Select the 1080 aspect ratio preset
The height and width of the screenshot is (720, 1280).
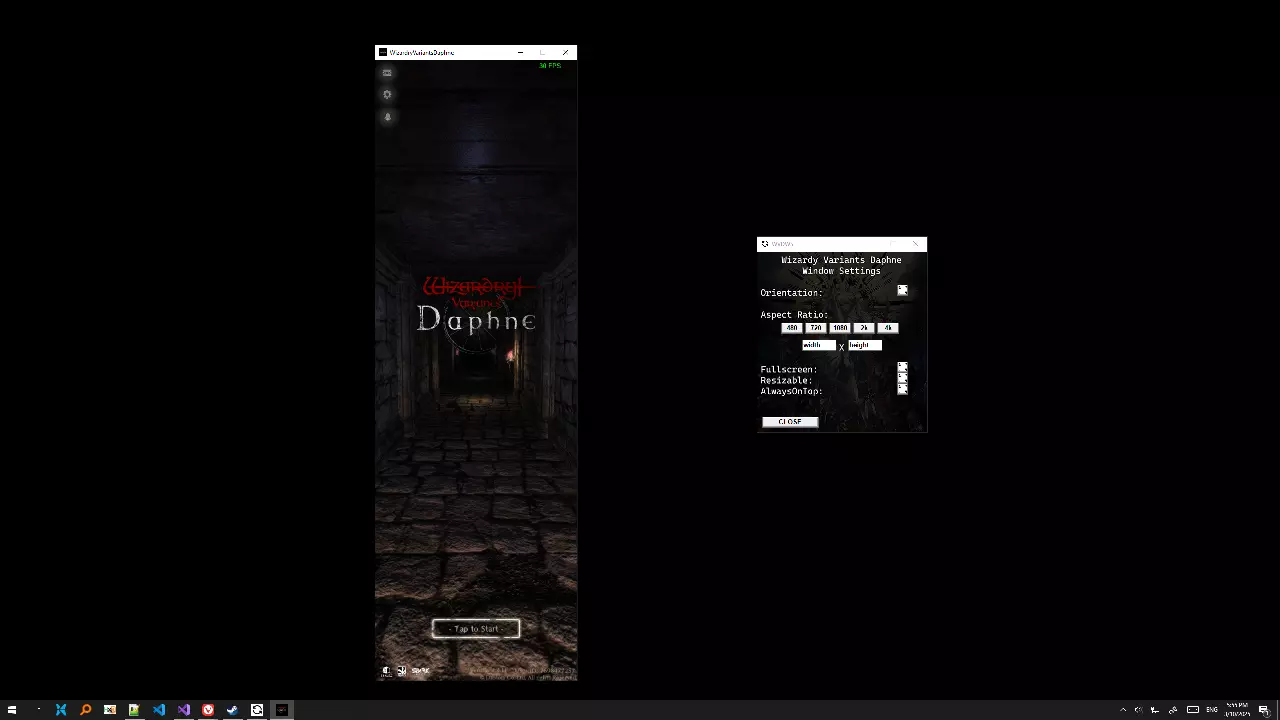coord(840,328)
